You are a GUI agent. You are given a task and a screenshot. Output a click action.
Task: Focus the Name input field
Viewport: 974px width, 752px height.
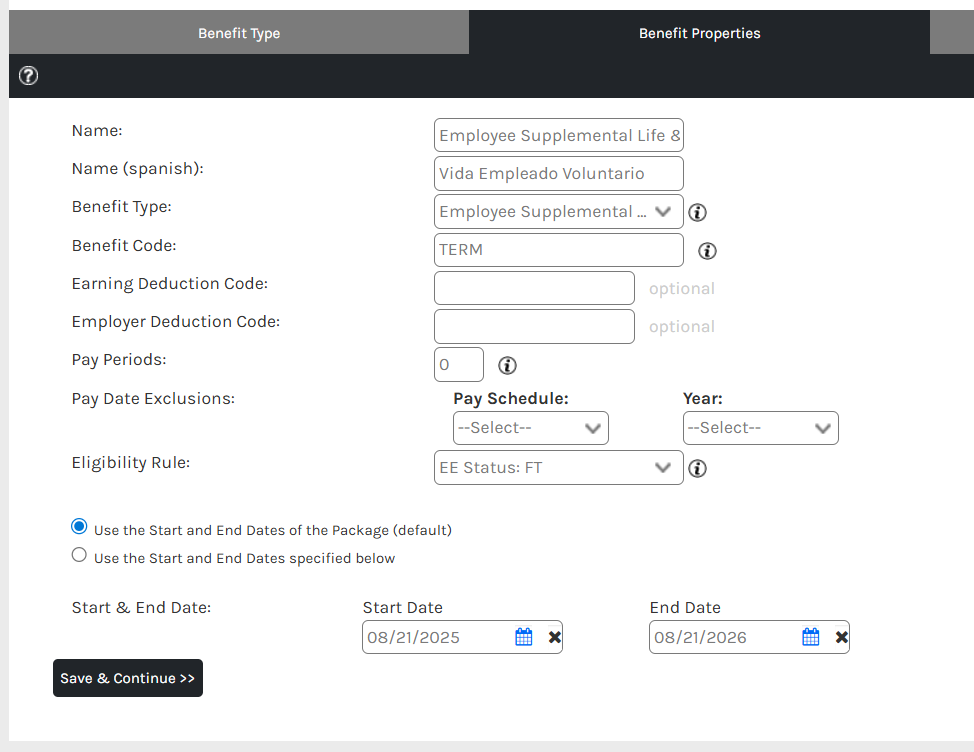coord(559,135)
